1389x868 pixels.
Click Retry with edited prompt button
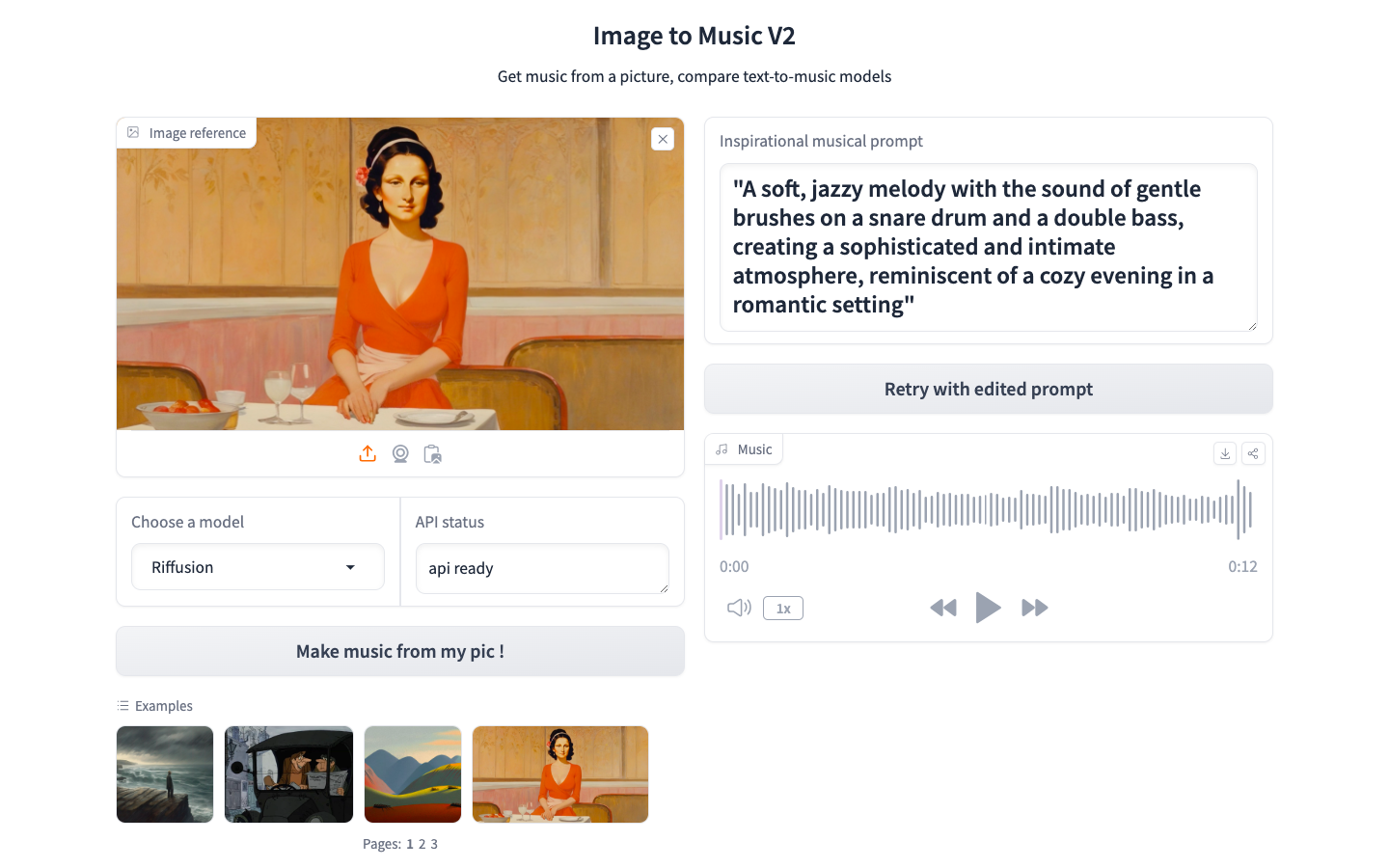point(989,389)
